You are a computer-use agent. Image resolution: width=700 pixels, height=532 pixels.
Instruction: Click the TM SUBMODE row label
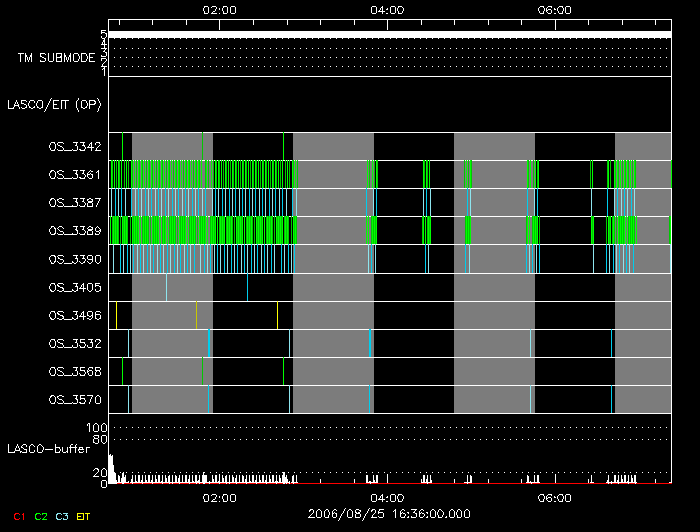(56, 58)
